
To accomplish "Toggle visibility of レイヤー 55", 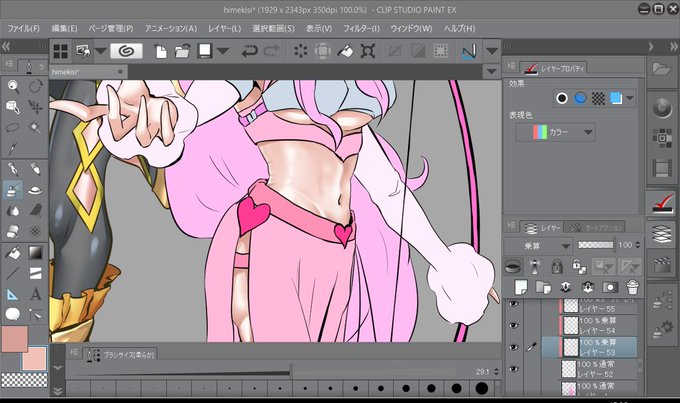I will (513, 305).
